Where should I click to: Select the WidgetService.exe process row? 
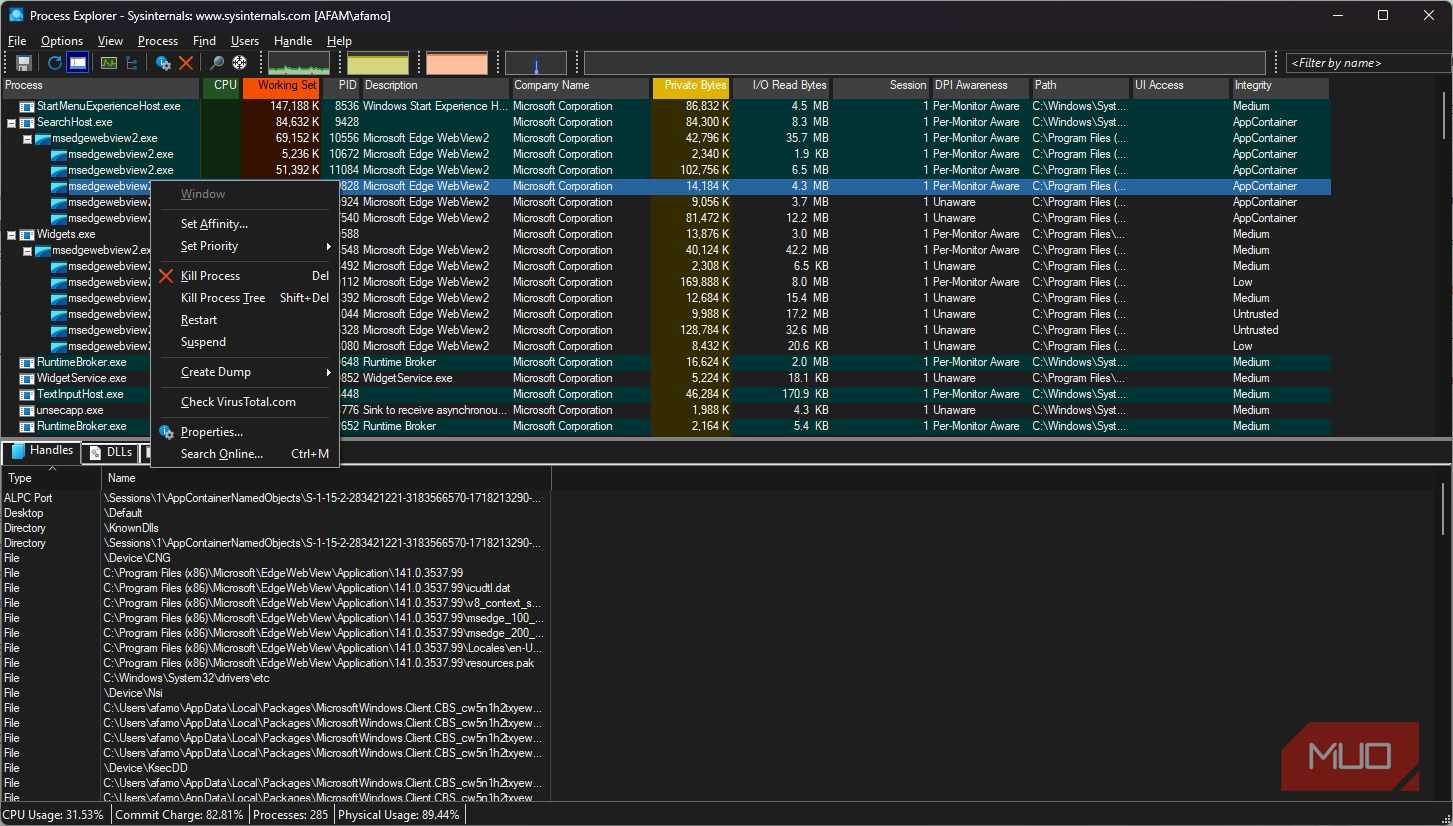pos(665,378)
